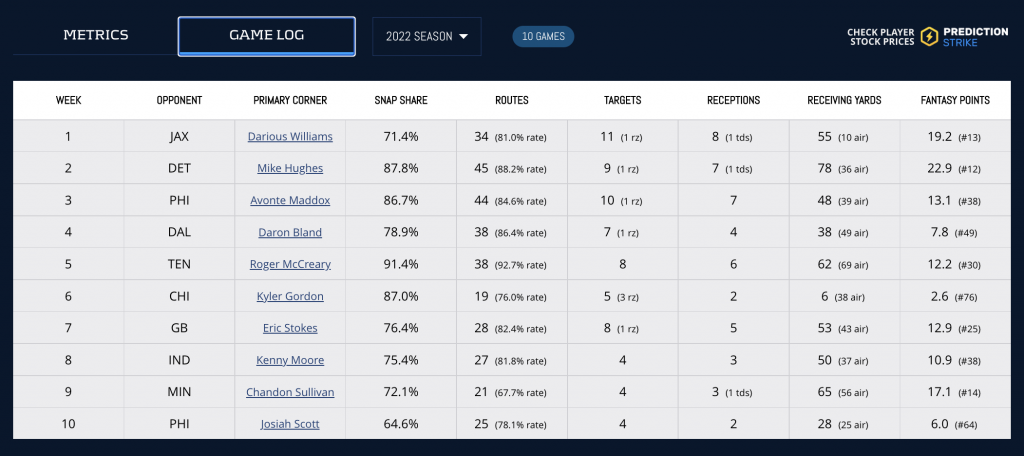Click the PredictionStrike lightning bolt icon
1024x456 pixels.
click(930, 37)
